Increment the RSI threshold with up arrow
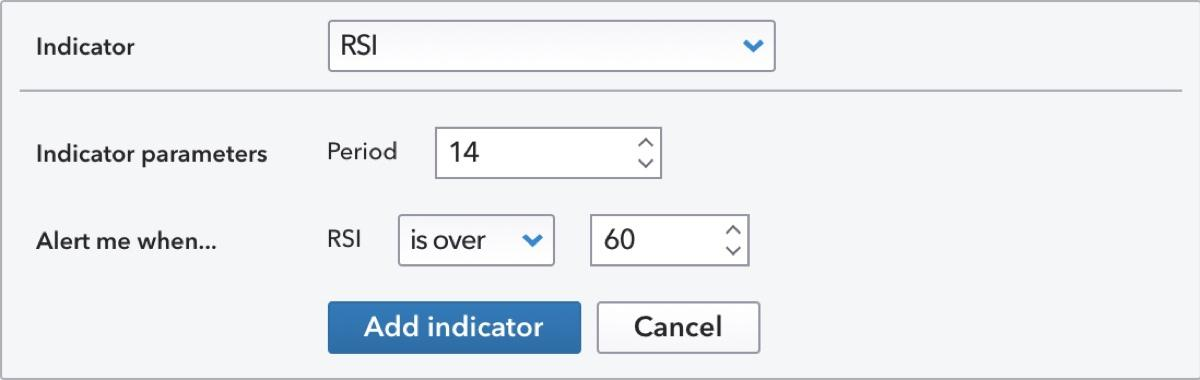The height and width of the screenshot is (380, 1200). tap(732, 231)
